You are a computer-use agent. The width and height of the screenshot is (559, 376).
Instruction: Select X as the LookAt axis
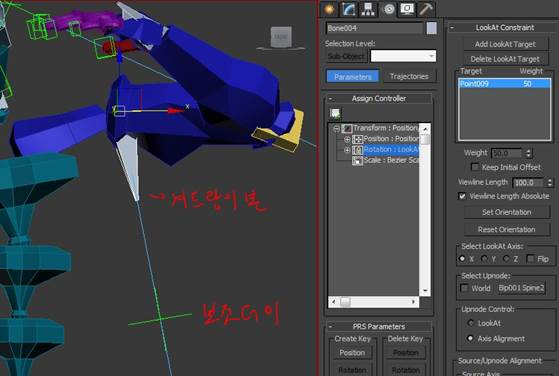tap(462, 259)
